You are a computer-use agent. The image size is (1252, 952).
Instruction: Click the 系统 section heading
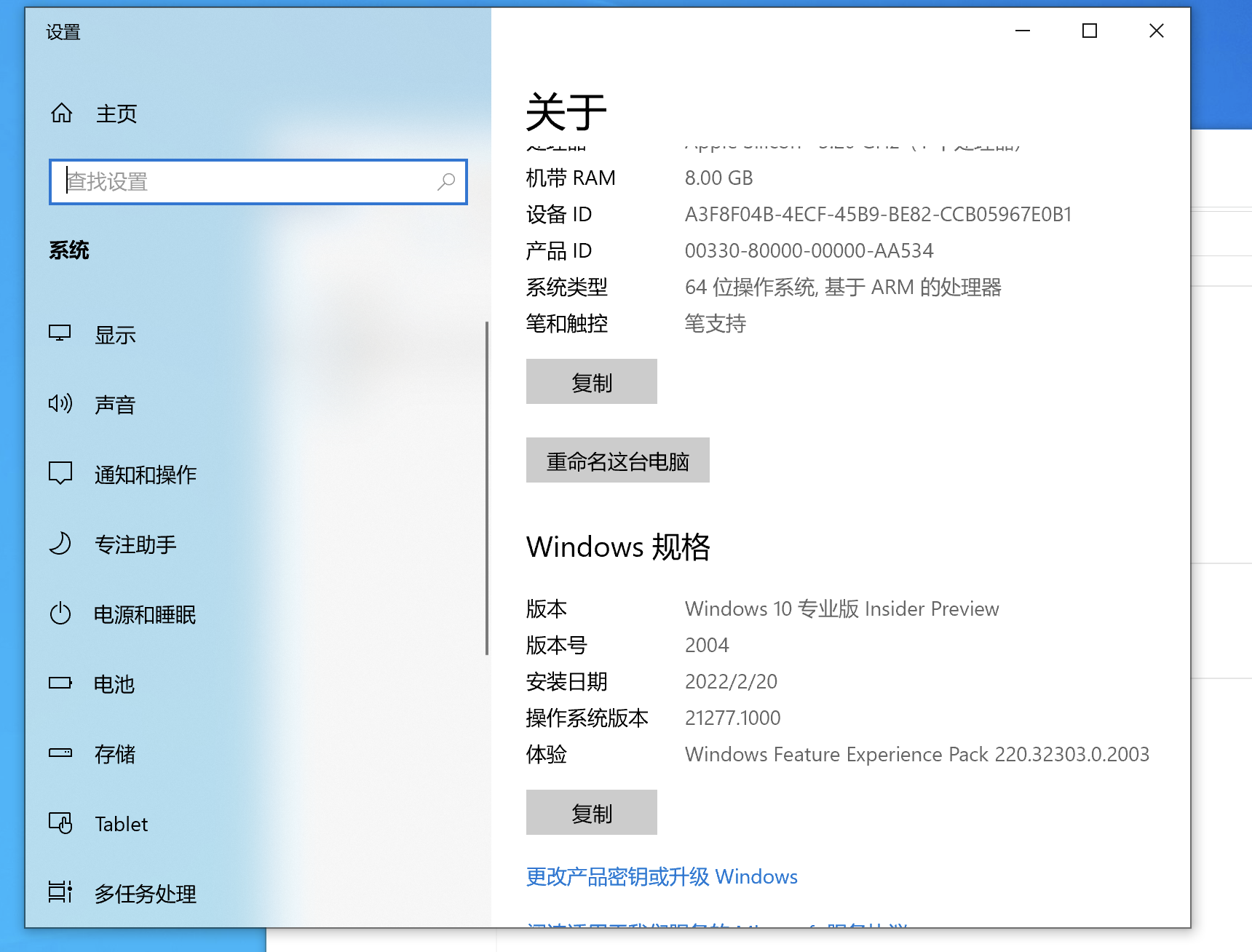point(69,250)
